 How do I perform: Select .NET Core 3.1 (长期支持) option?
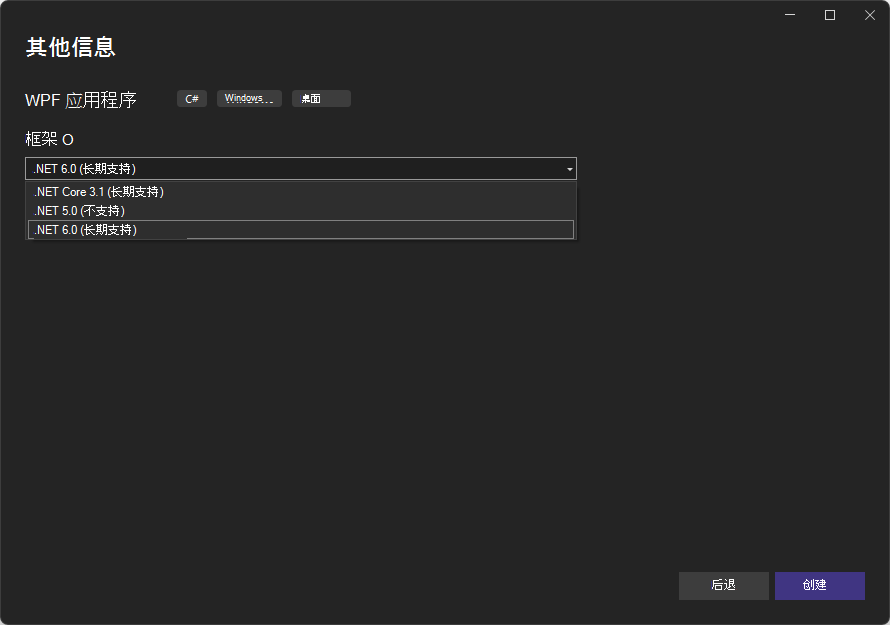pos(99,191)
